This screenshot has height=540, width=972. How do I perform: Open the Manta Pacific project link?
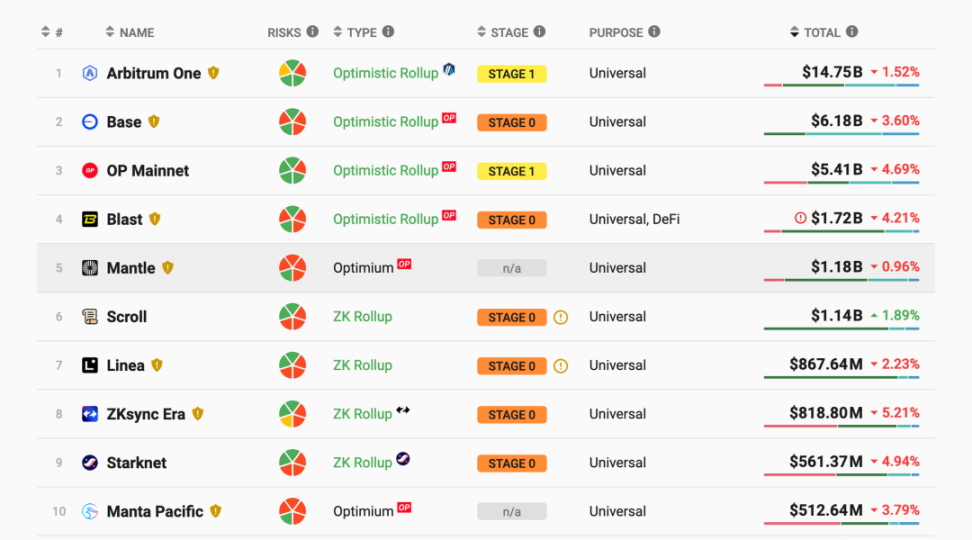[154, 512]
